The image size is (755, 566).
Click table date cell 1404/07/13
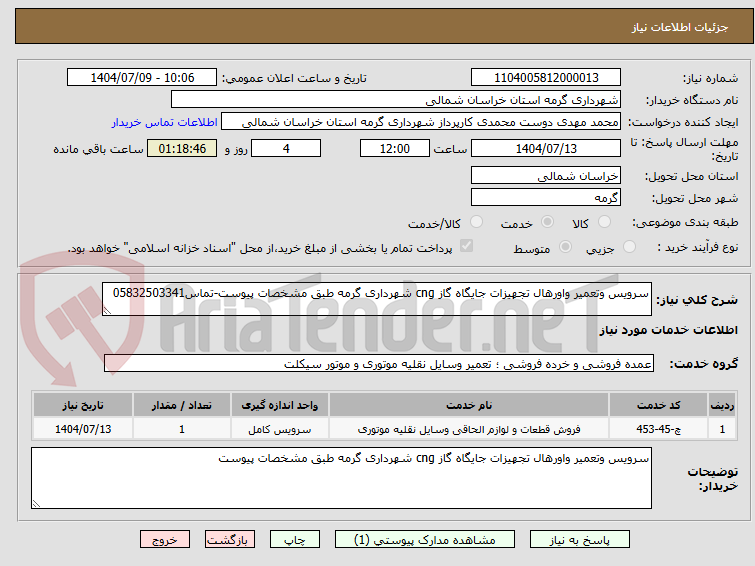(x=83, y=429)
